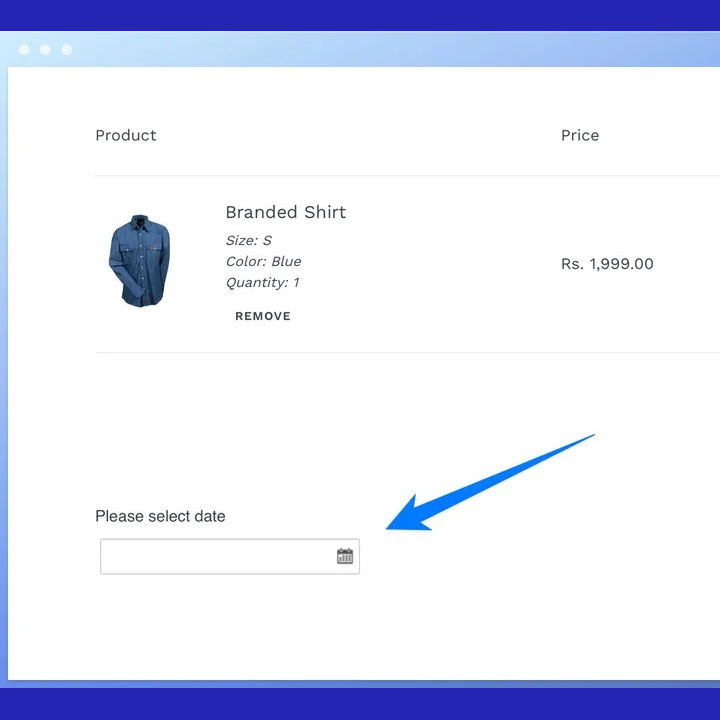Click the Size: S detail text
This screenshot has width=720, height=720.
click(x=248, y=240)
